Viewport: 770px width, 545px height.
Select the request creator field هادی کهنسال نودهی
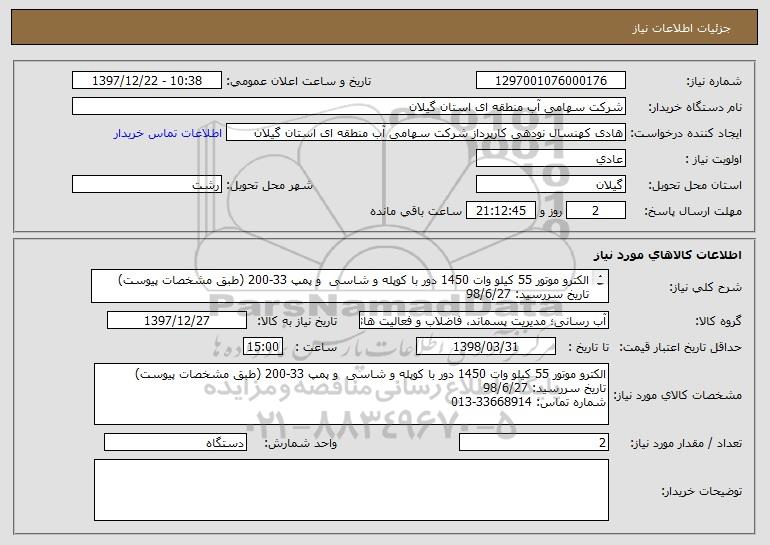coord(426,133)
